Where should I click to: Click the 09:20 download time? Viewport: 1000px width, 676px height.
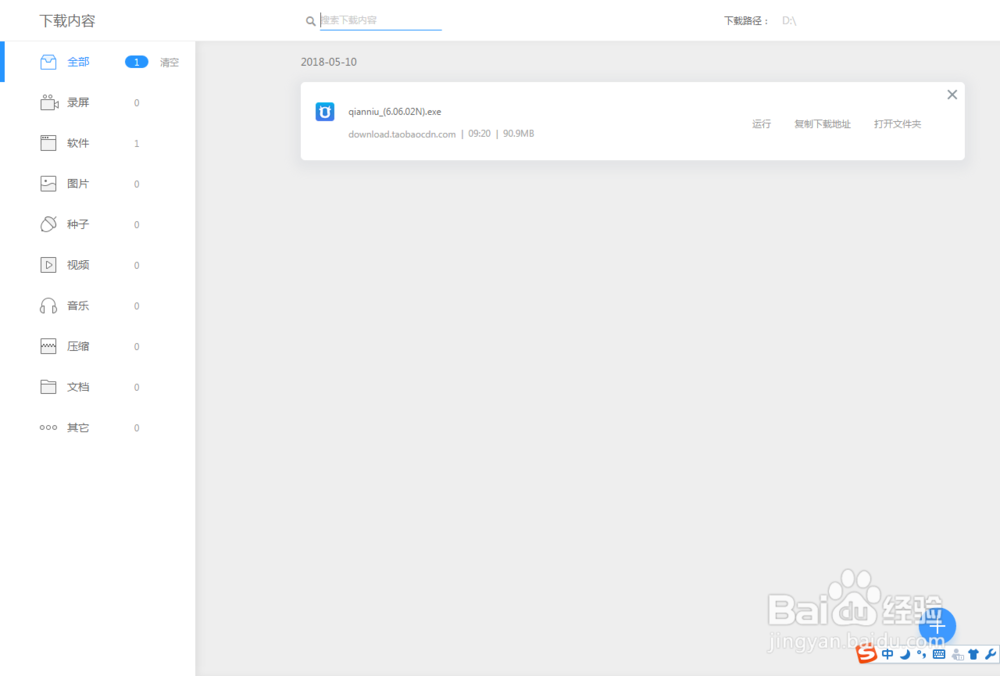click(x=480, y=134)
